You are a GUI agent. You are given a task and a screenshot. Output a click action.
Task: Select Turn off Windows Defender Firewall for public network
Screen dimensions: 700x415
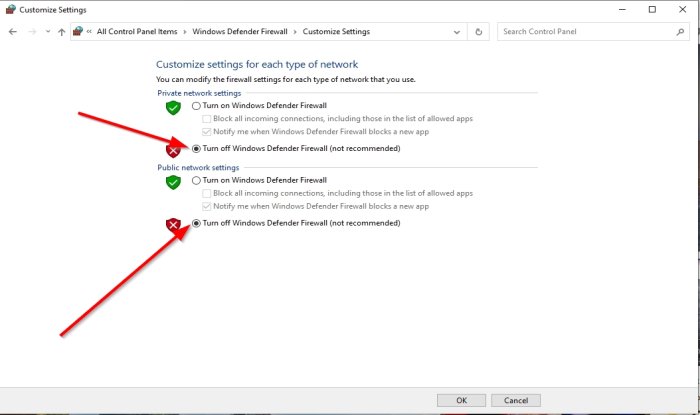point(196,223)
